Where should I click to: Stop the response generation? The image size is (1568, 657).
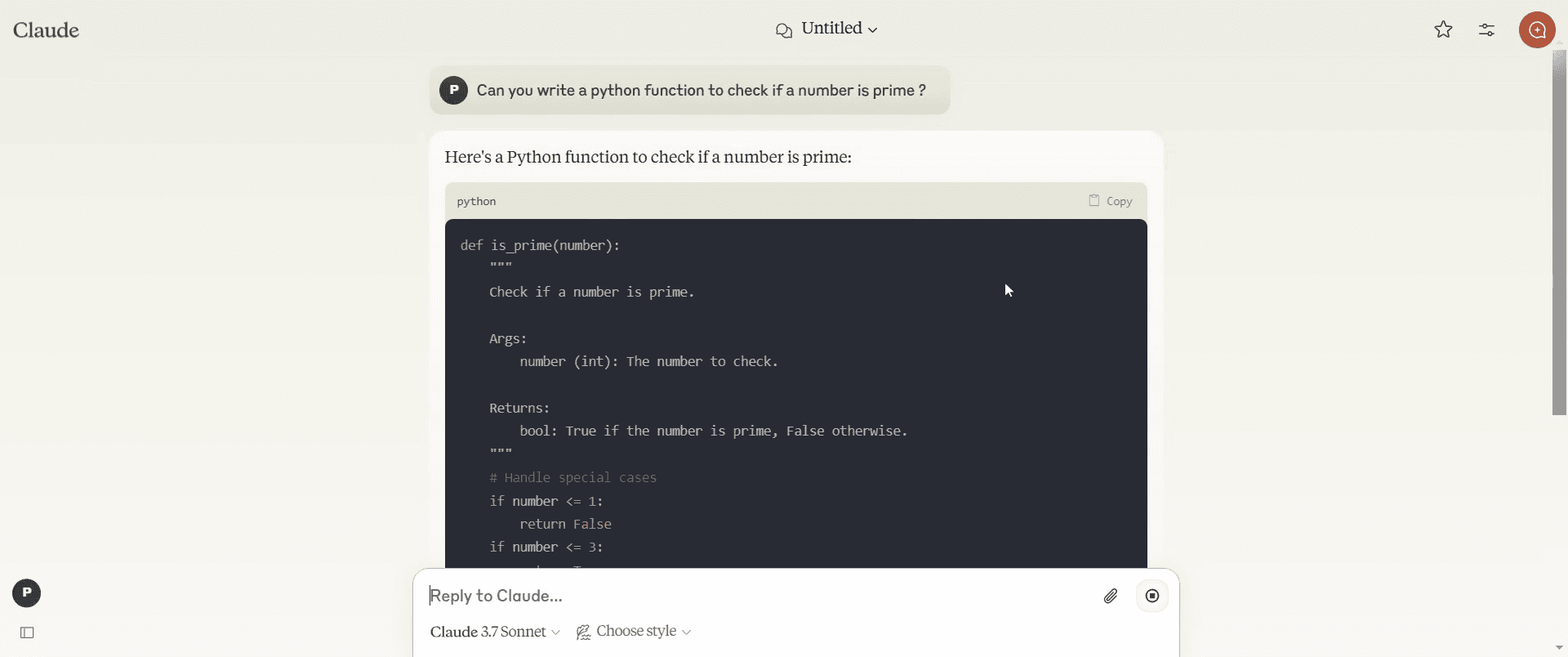pos(1152,597)
